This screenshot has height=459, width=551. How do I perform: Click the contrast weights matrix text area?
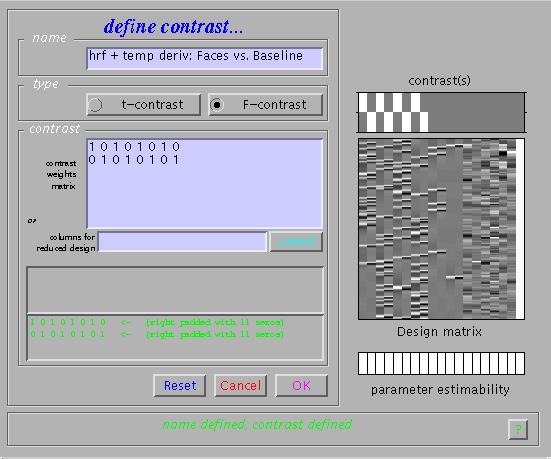pos(204,184)
